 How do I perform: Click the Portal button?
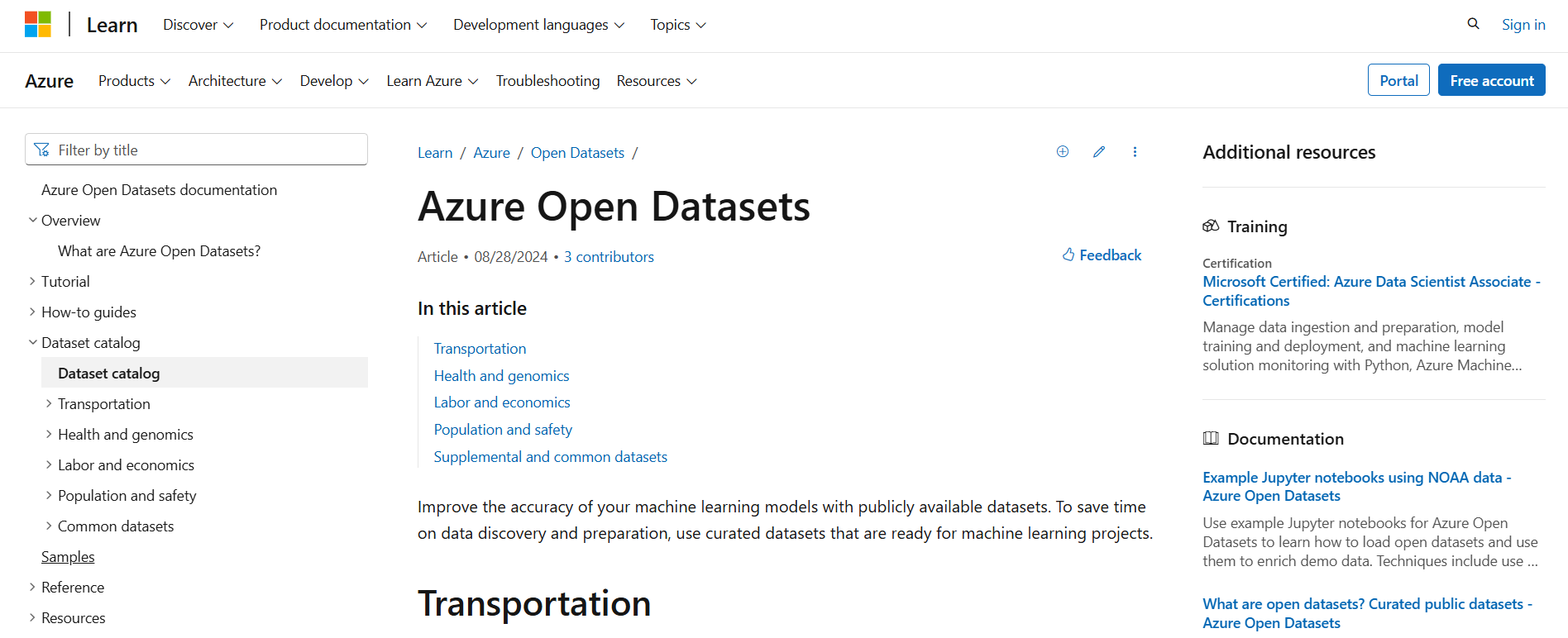pos(1398,80)
